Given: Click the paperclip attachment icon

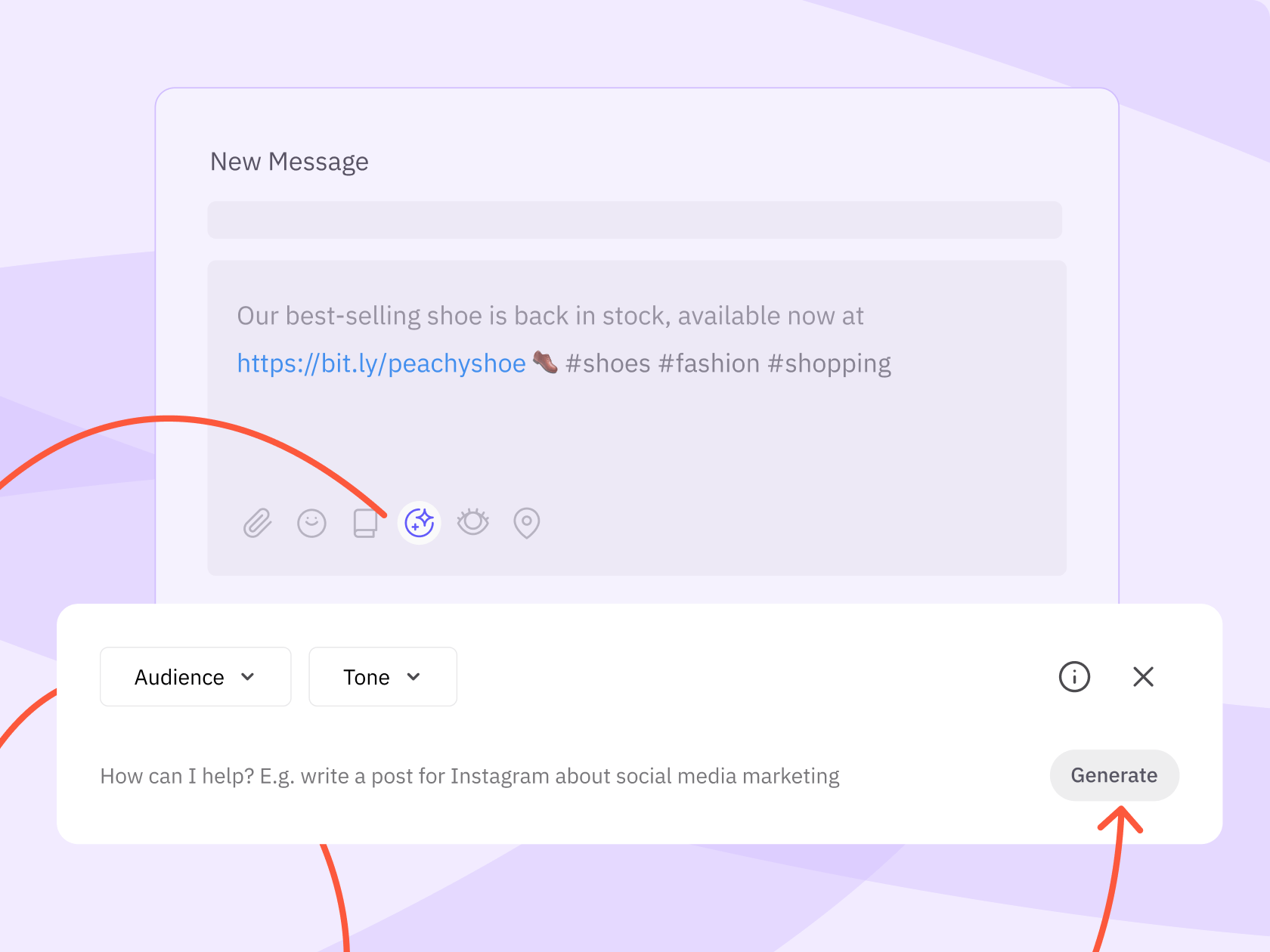Looking at the screenshot, I should (x=257, y=523).
